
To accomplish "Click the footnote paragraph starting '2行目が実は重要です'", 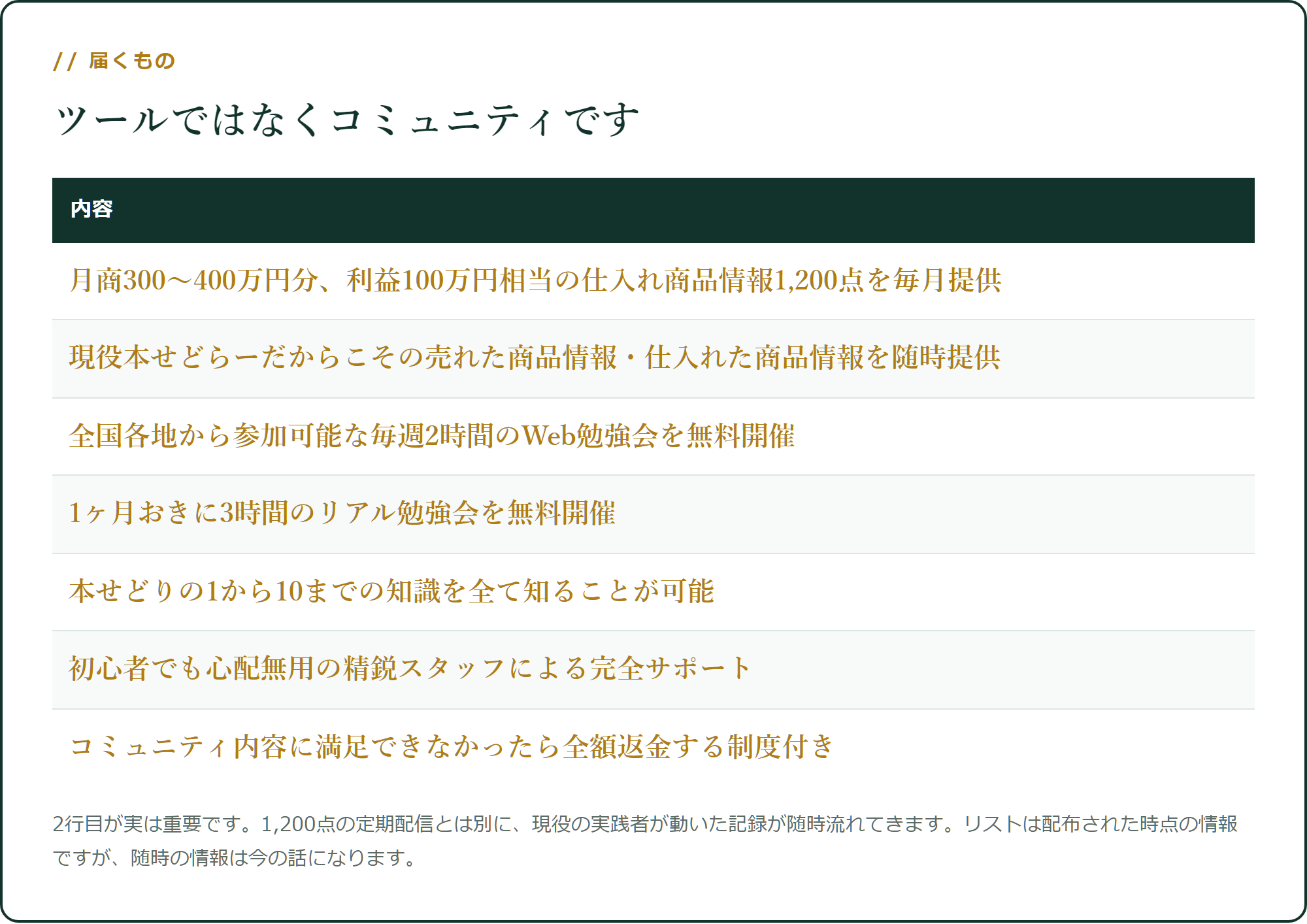I will (x=646, y=840).
